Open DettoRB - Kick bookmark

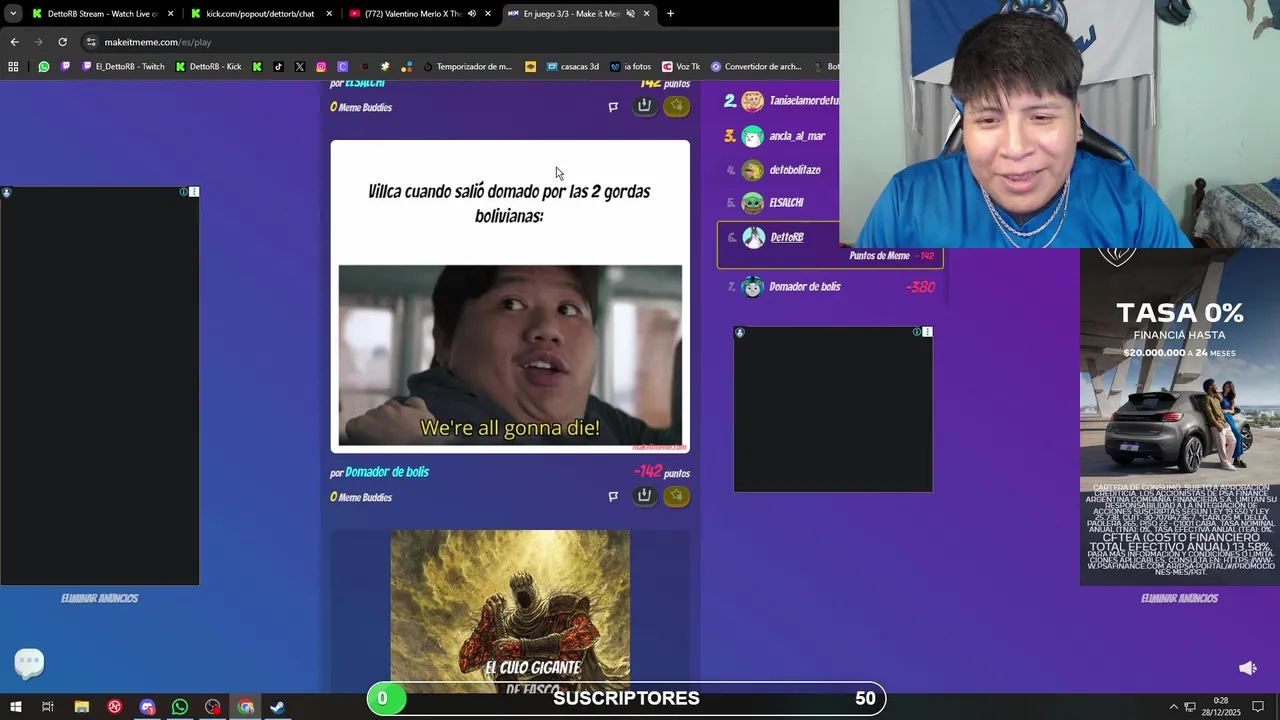(x=208, y=67)
